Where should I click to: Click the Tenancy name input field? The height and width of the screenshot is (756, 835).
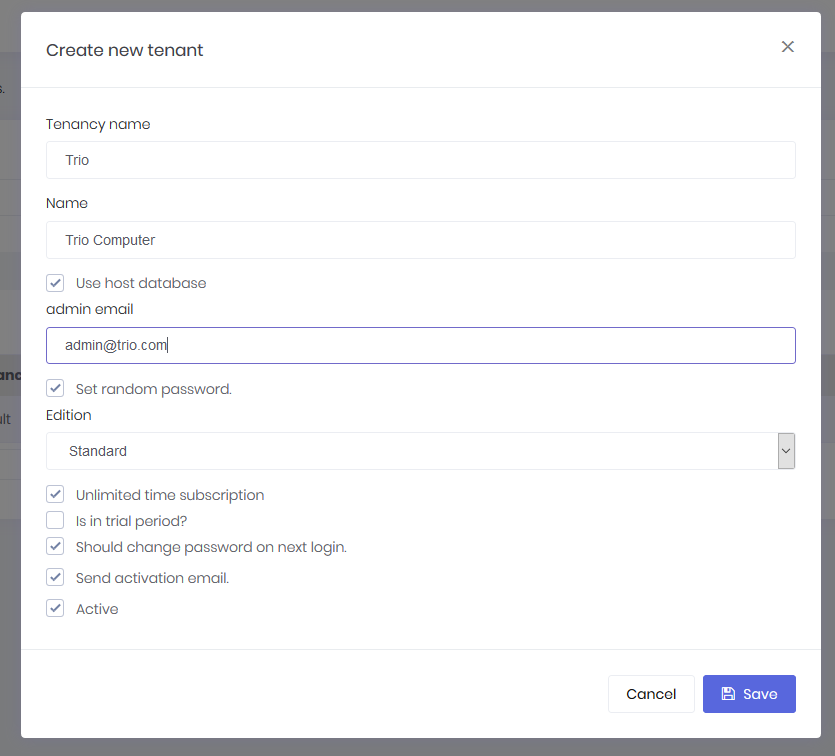click(420, 160)
